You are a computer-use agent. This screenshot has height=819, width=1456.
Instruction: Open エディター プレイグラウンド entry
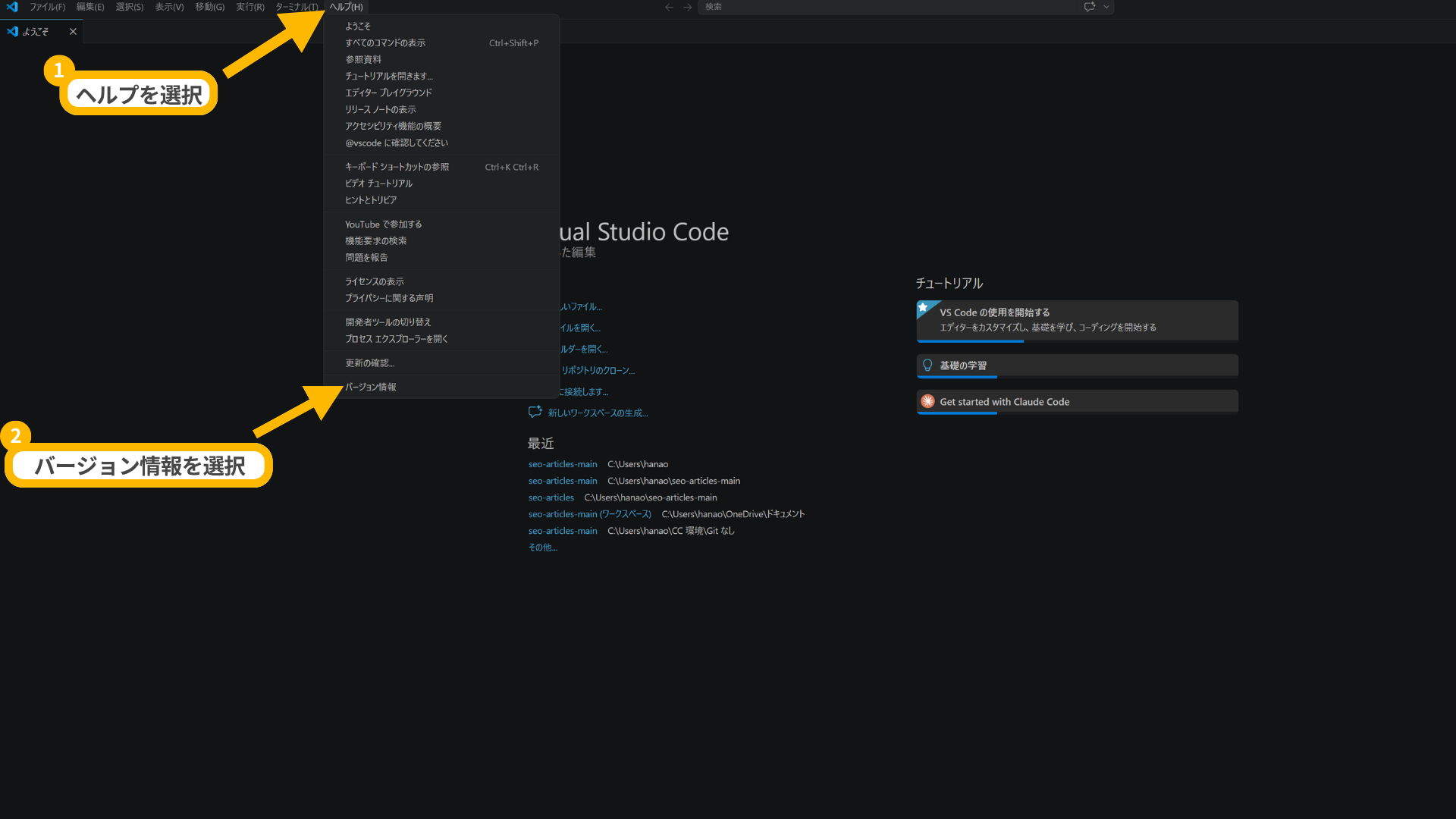(441, 93)
